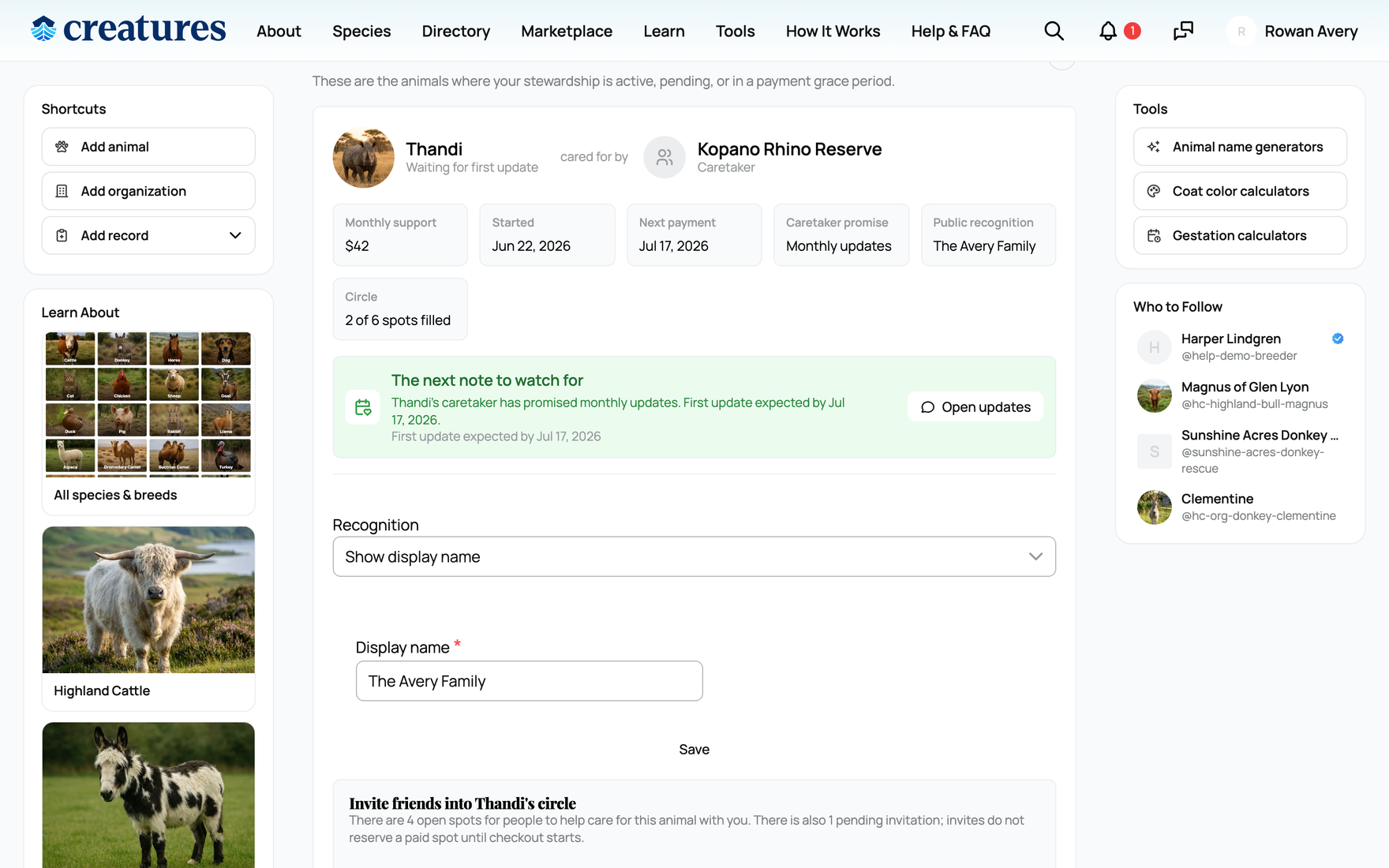Open the messages chat icon
The height and width of the screenshot is (868, 1389).
(x=1183, y=31)
